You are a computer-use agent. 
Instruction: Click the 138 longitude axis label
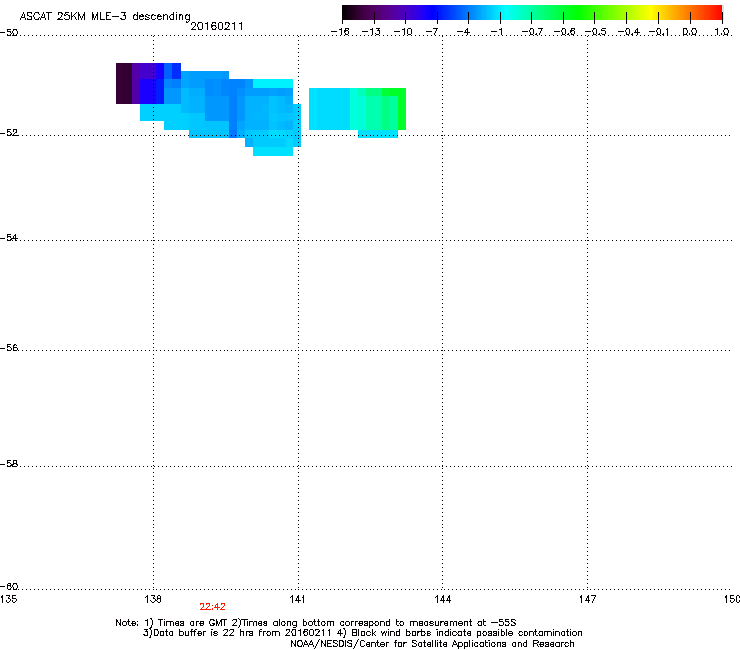[x=153, y=599]
